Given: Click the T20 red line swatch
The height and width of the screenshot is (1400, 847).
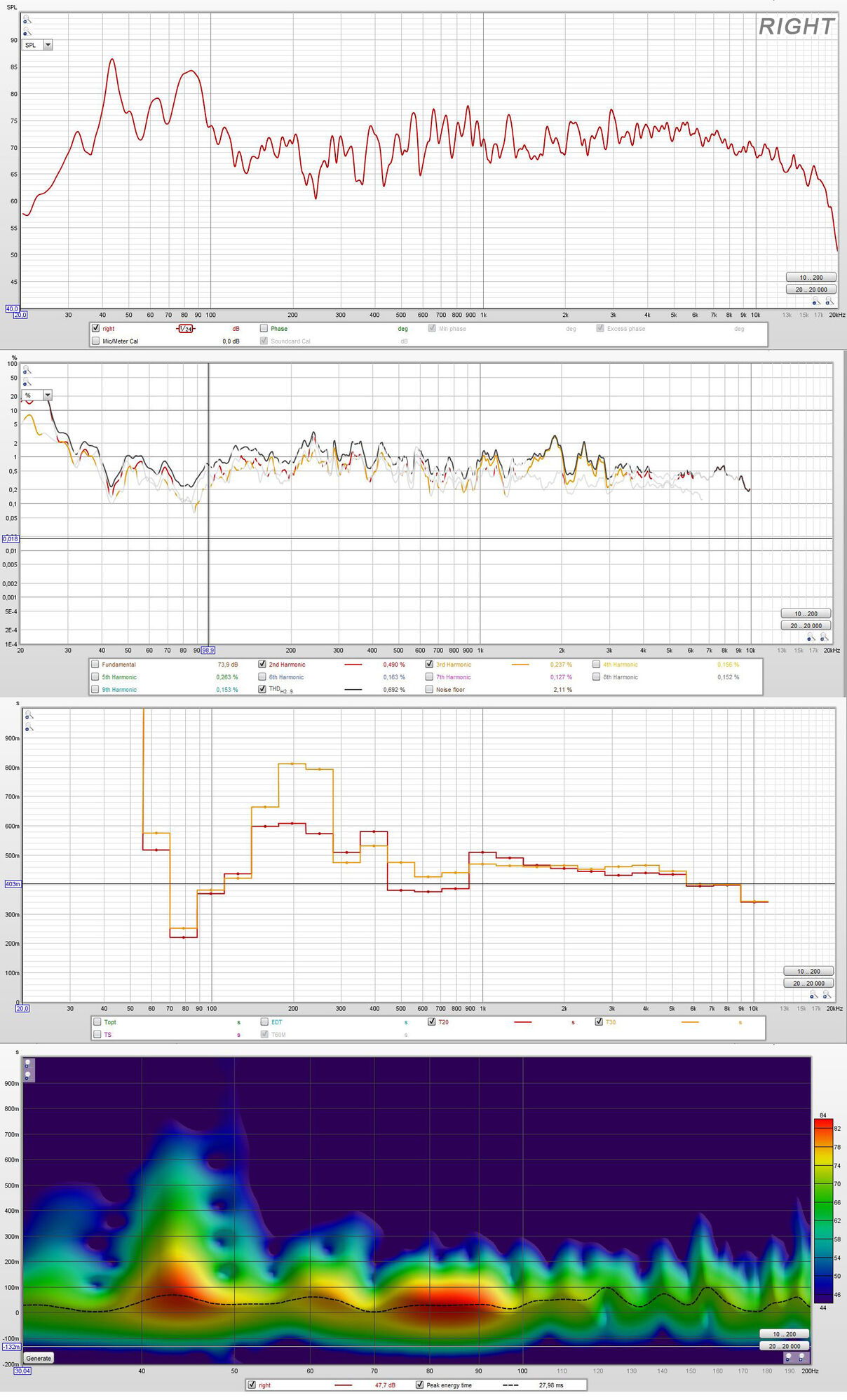Looking at the screenshot, I should tap(523, 1022).
